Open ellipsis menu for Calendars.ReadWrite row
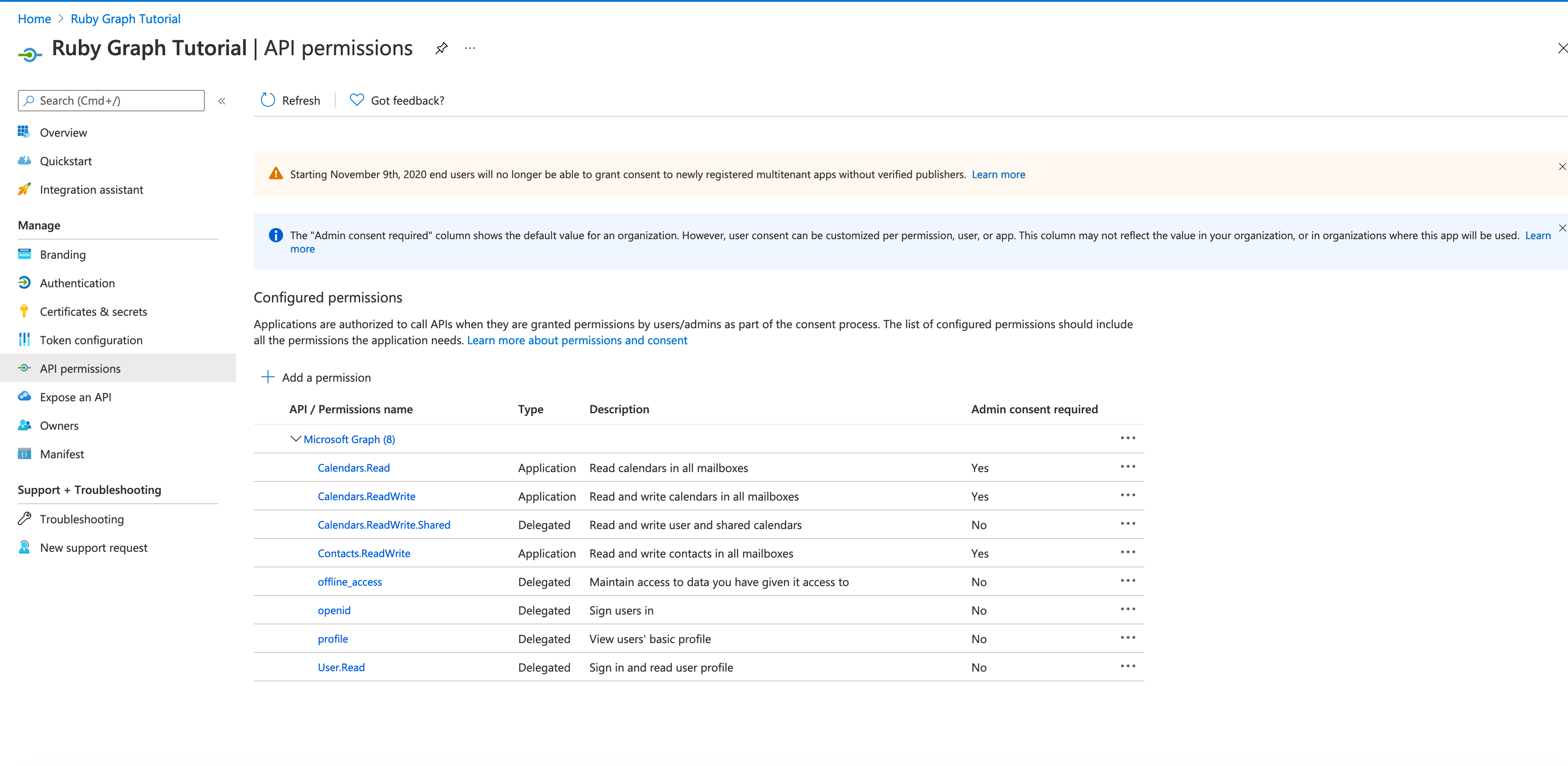The image size is (1568, 766). [x=1127, y=496]
